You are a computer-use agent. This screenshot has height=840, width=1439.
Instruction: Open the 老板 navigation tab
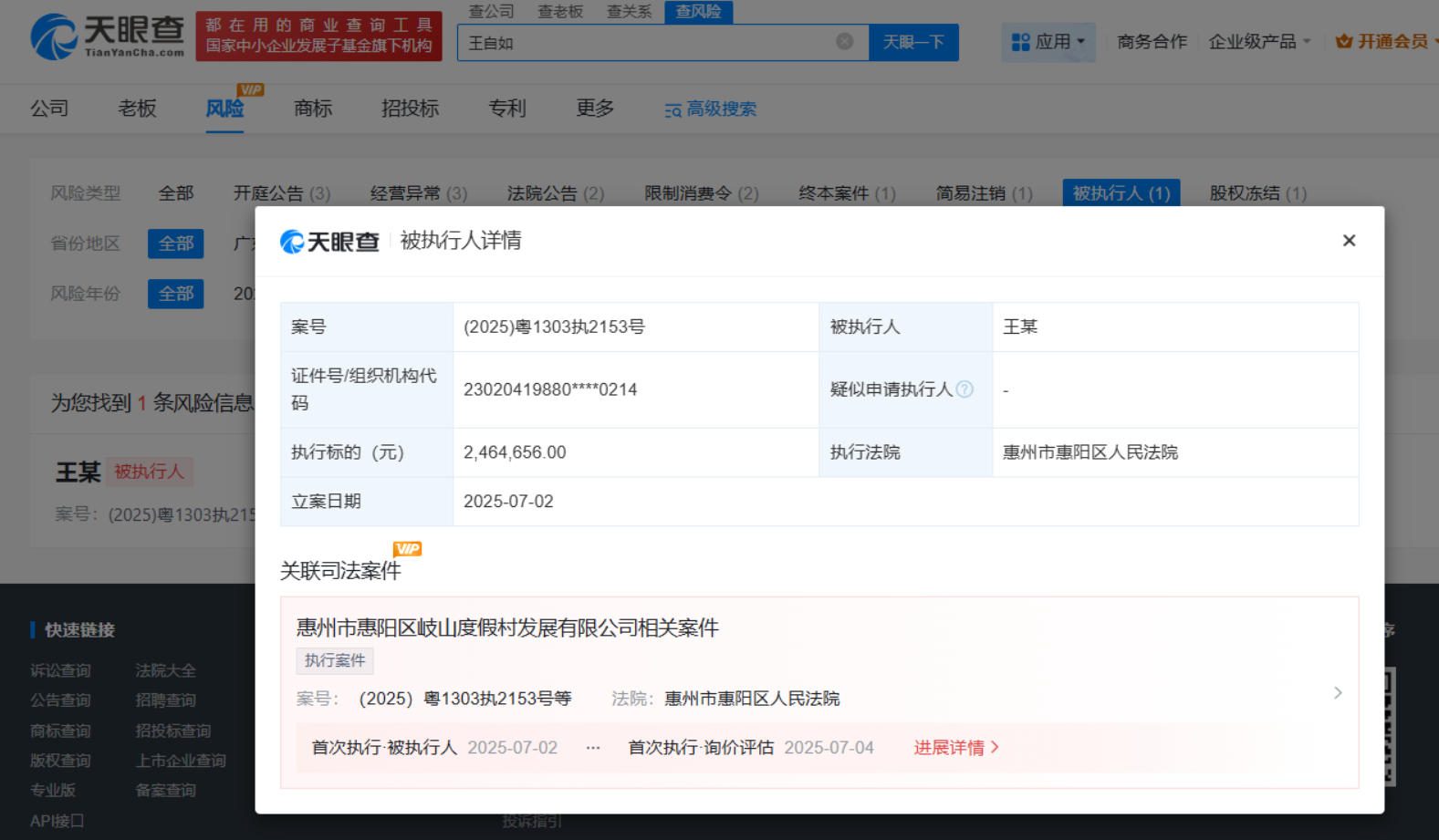[137, 109]
